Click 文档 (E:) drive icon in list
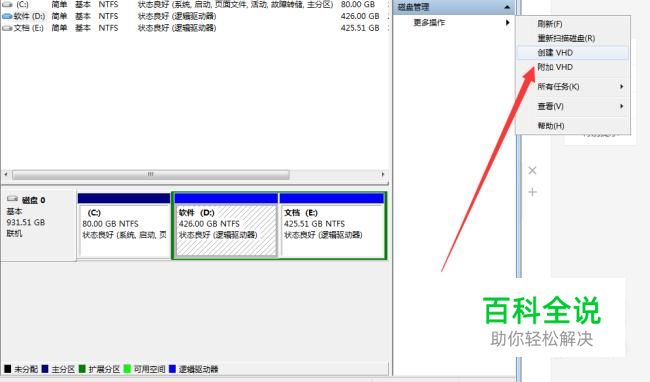 (x=7, y=28)
